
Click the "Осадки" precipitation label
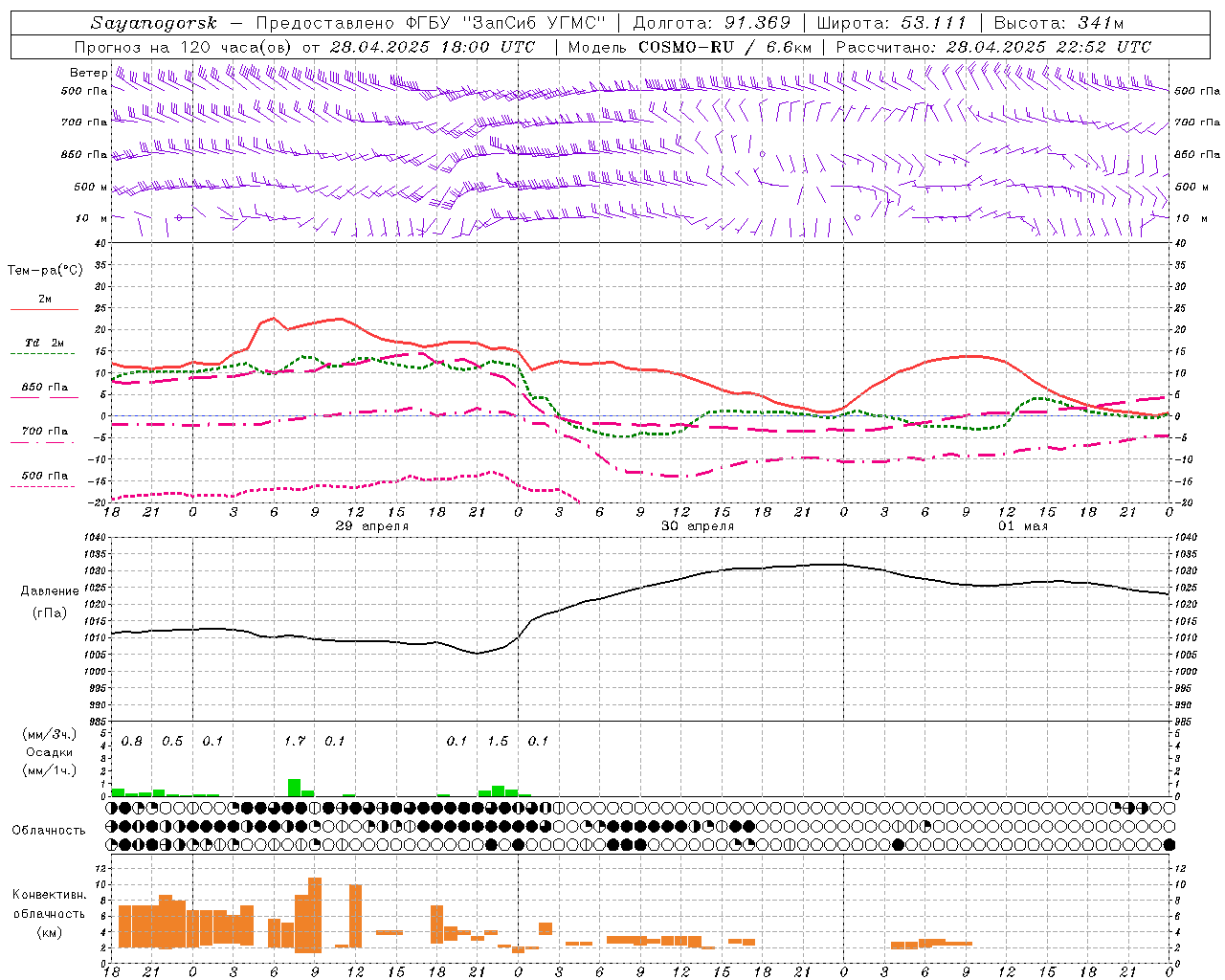click(49, 752)
